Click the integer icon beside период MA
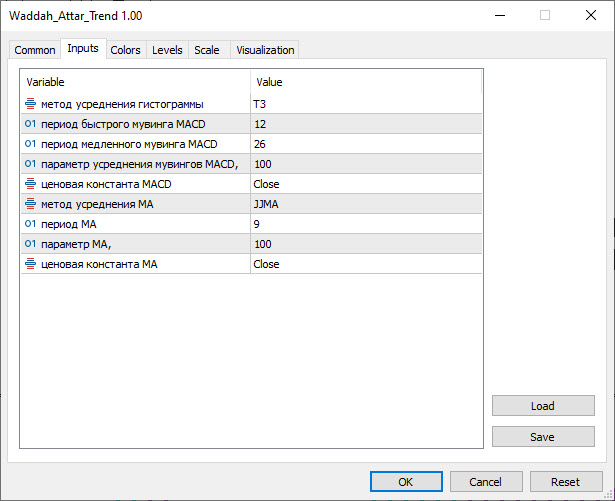Screen dimensions: 615x501 tap(30, 224)
